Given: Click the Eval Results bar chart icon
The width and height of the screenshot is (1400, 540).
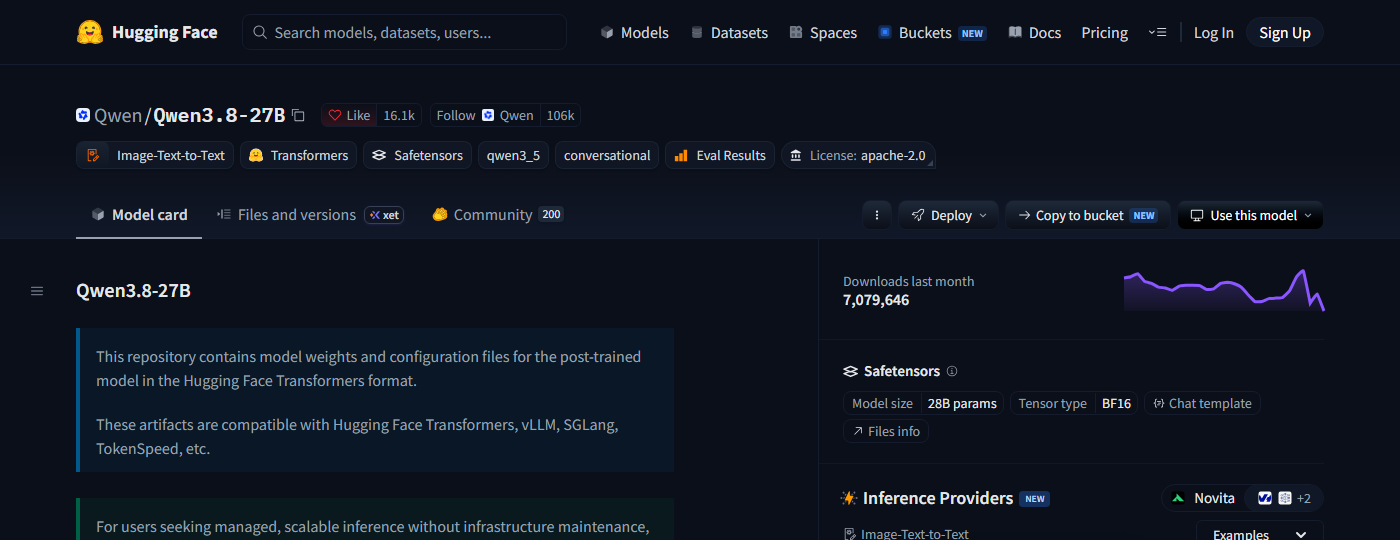Looking at the screenshot, I should pos(681,155).
